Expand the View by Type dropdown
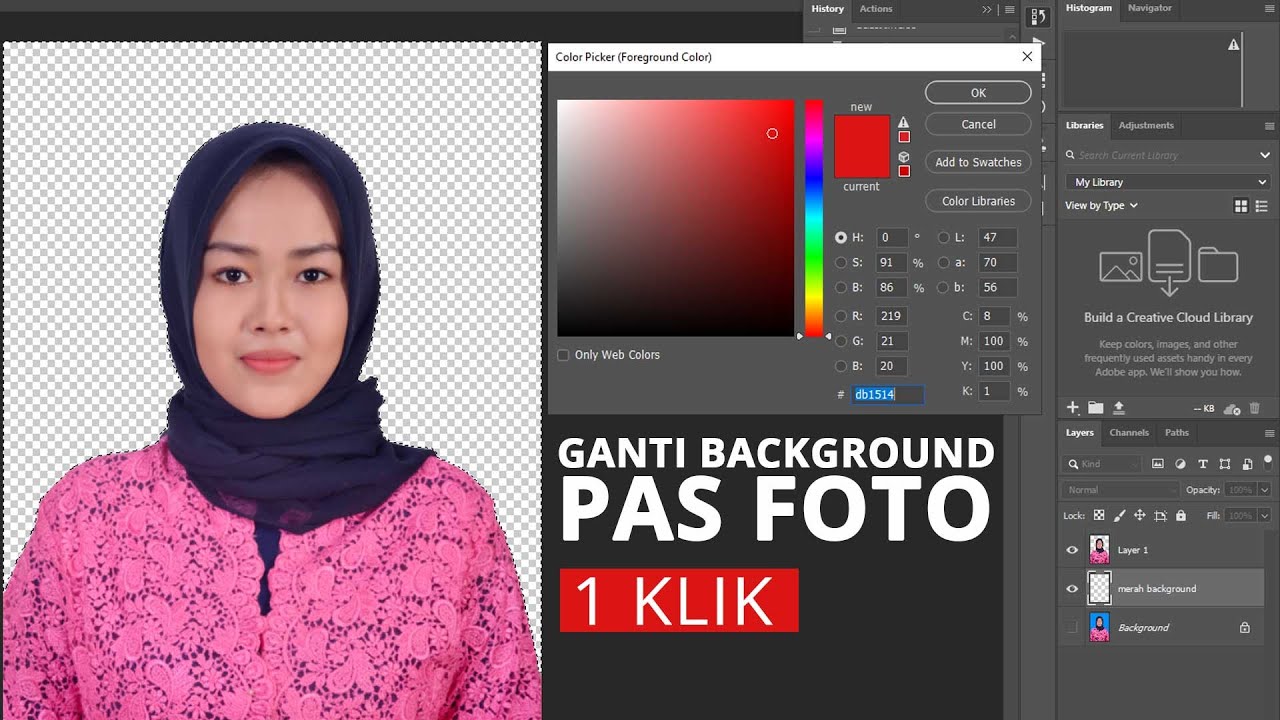The height and width of the screenshot is (720, 1280). coord(1101,205)
